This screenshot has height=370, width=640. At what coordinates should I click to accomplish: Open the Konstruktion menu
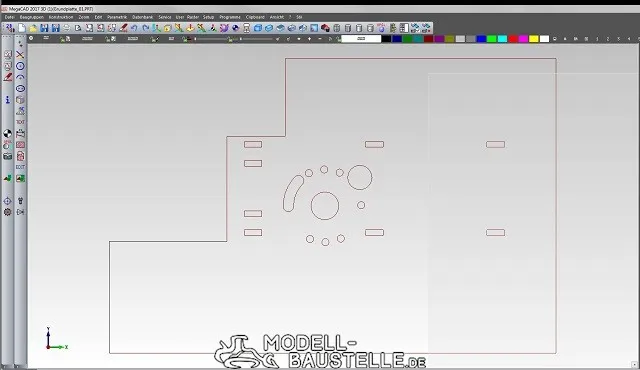[61, 17]
